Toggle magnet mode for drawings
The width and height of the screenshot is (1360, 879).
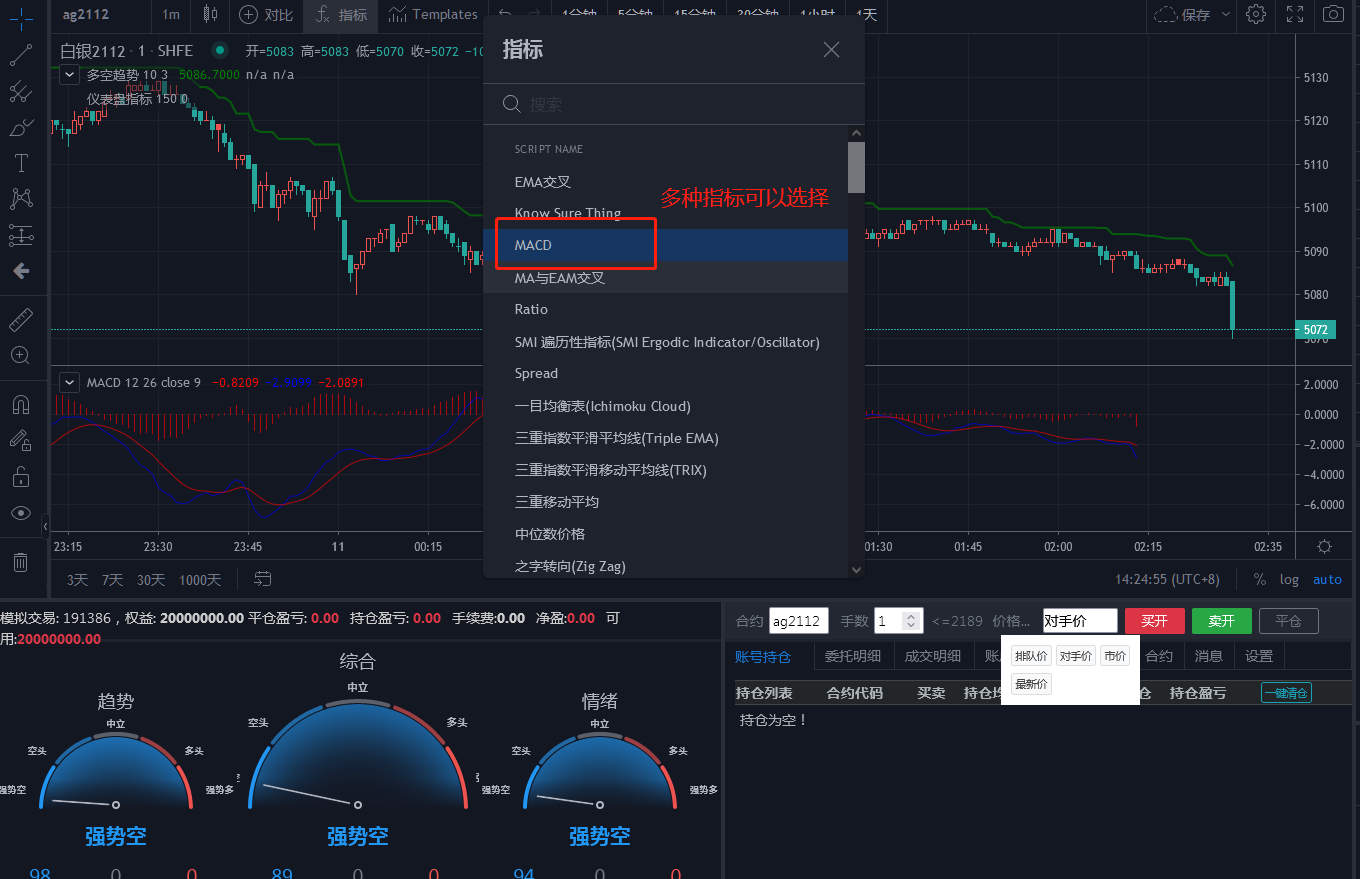(21, 404)
